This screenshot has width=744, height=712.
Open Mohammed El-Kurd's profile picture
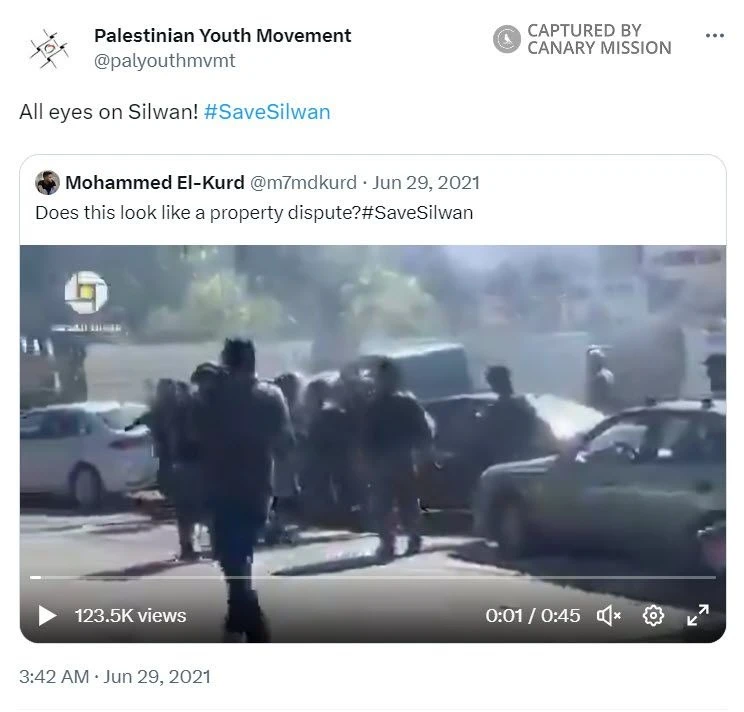tap(47, 183)
